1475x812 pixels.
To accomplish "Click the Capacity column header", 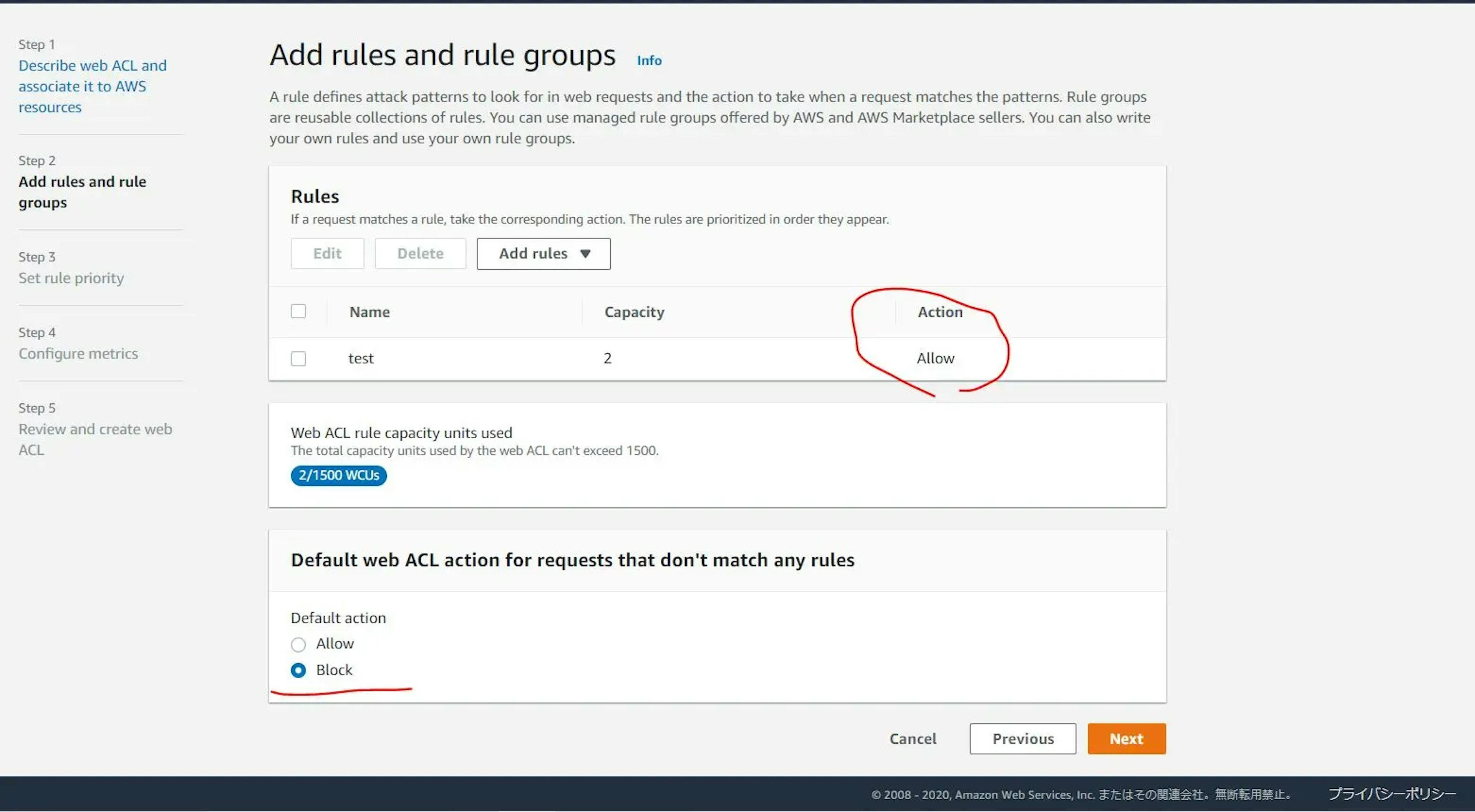I will coord(634,312).
